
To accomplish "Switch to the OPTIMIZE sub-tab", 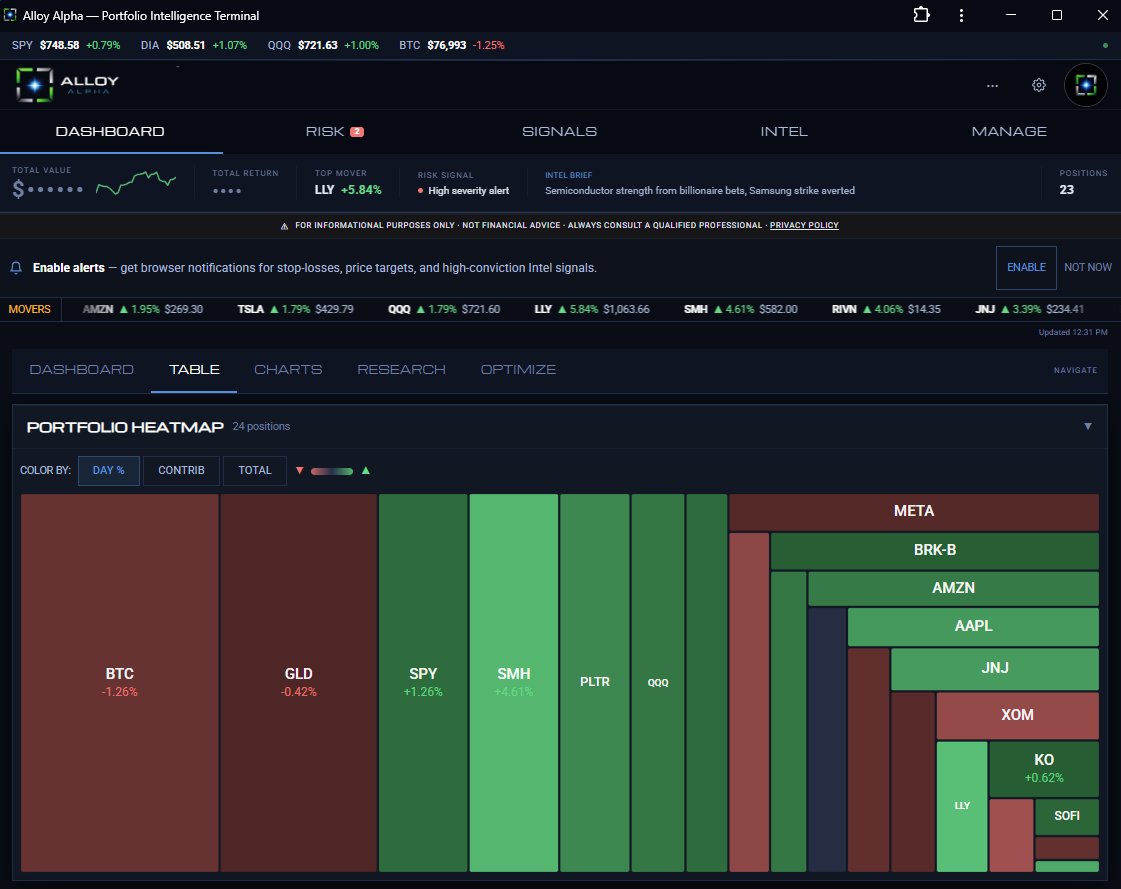I will pos(518,370).
